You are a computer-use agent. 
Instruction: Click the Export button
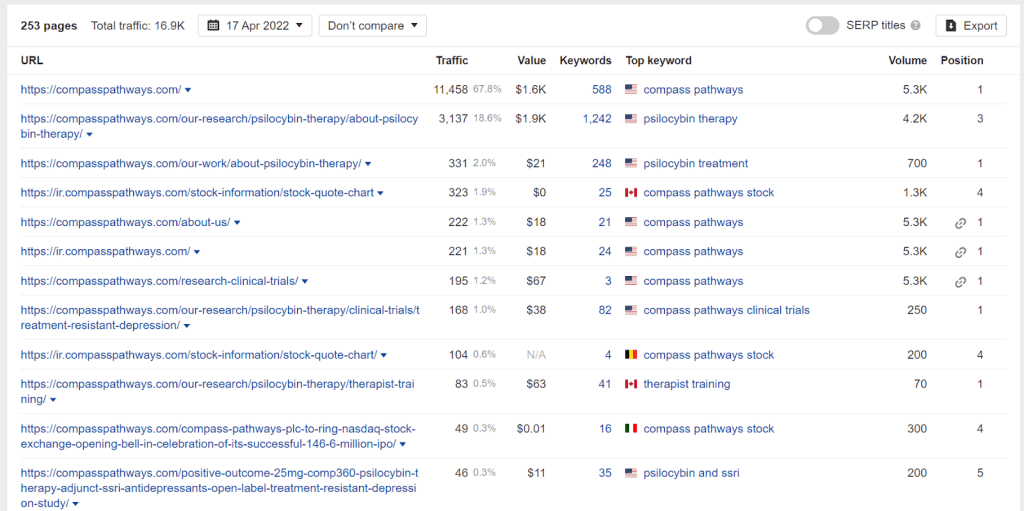(x=971, y=25)
